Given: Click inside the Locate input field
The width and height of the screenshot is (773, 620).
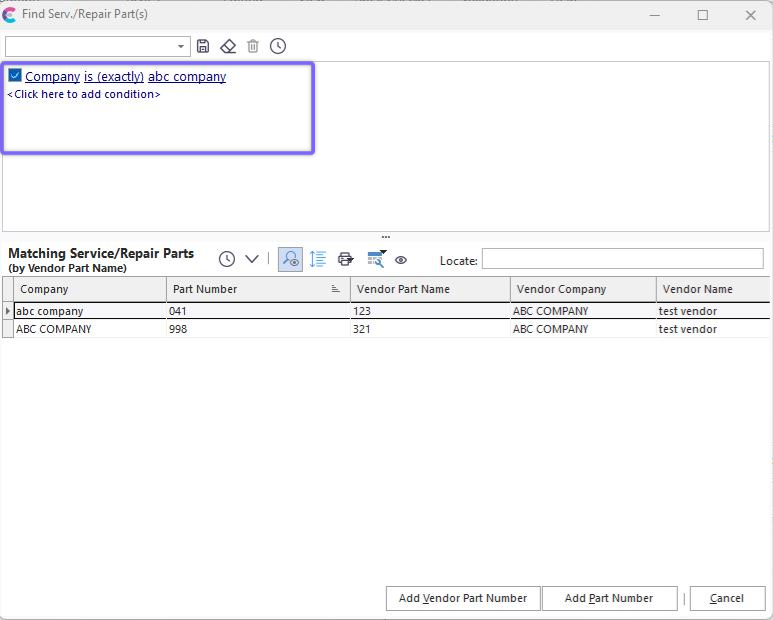Looking at the screenshot, I should [622, 260].
